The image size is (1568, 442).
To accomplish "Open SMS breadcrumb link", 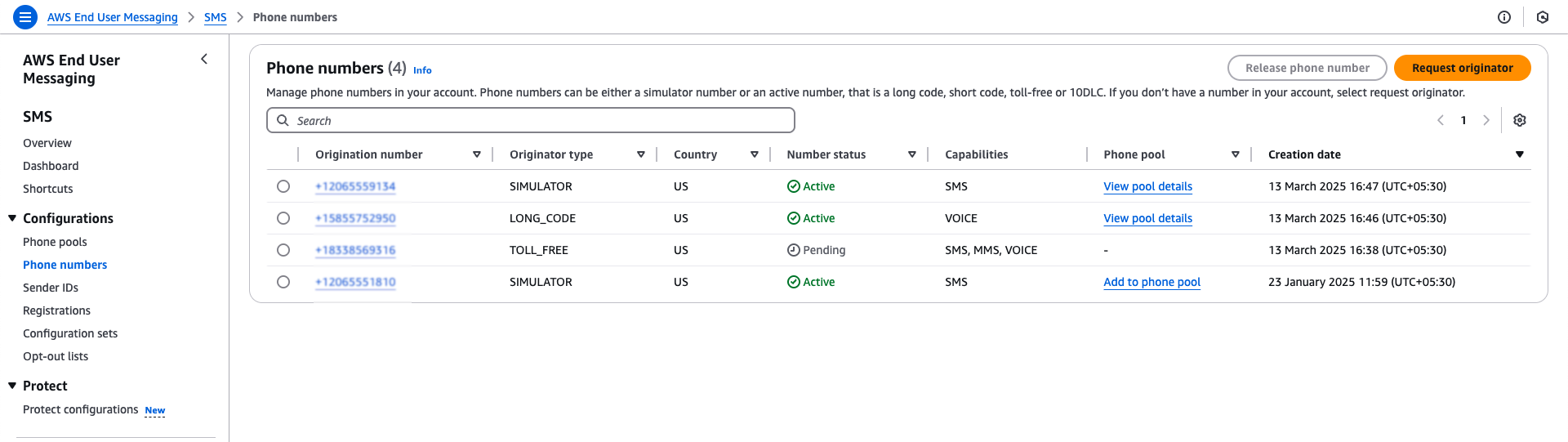I will click(216, 17).
